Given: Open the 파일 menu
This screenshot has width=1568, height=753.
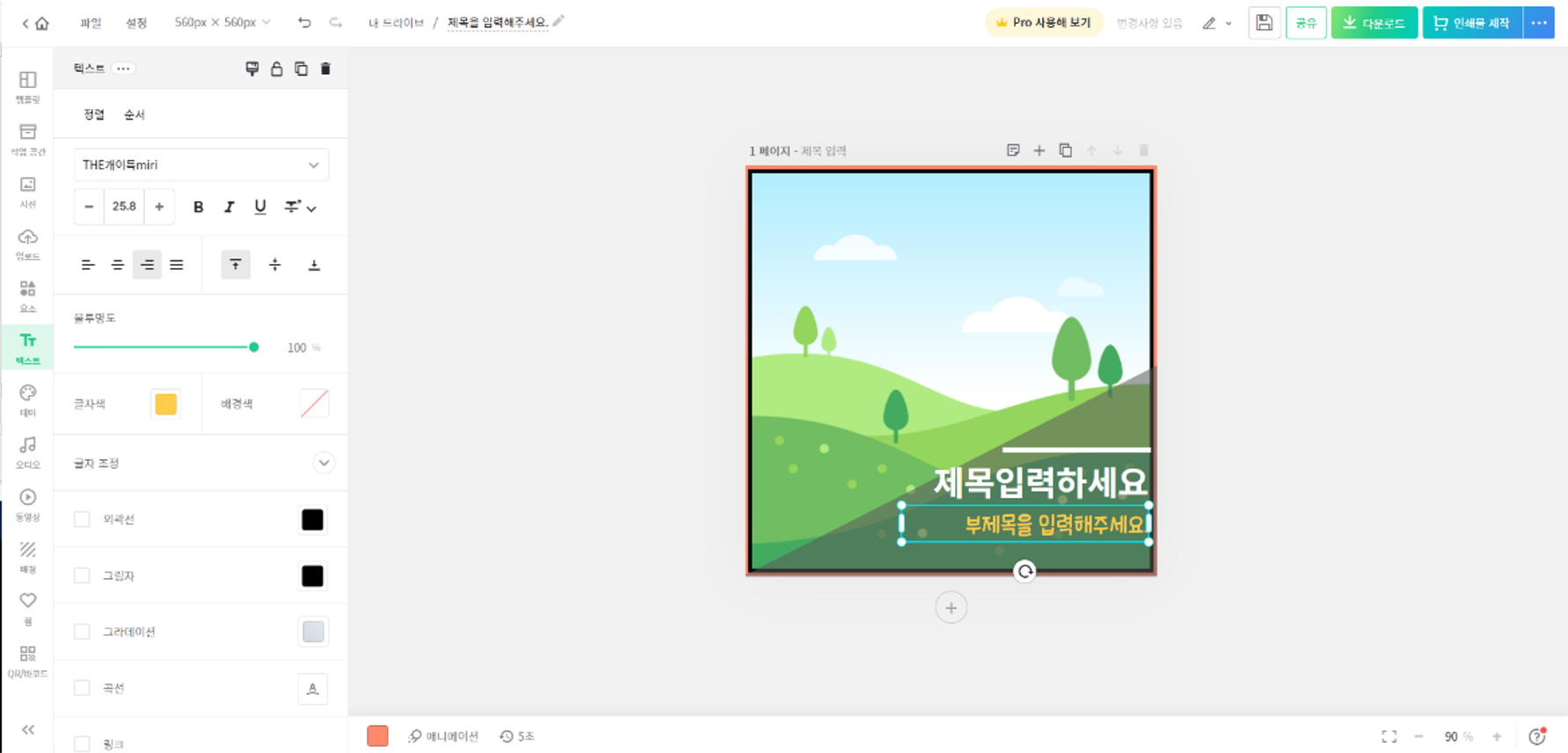Looking at the screenshot, I should (x=91, y=23).
